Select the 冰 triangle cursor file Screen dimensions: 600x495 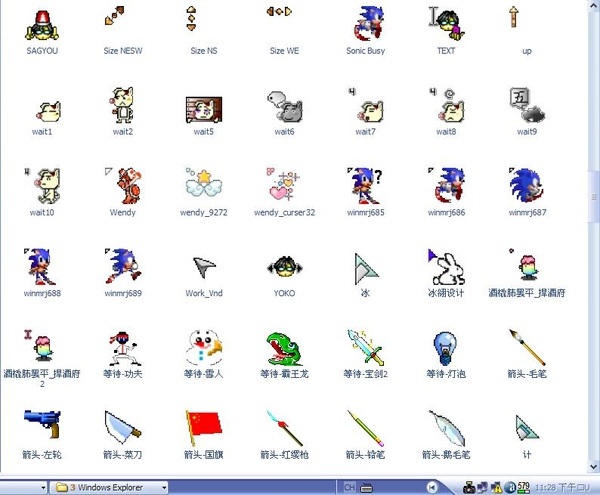(x=366, y=269)
